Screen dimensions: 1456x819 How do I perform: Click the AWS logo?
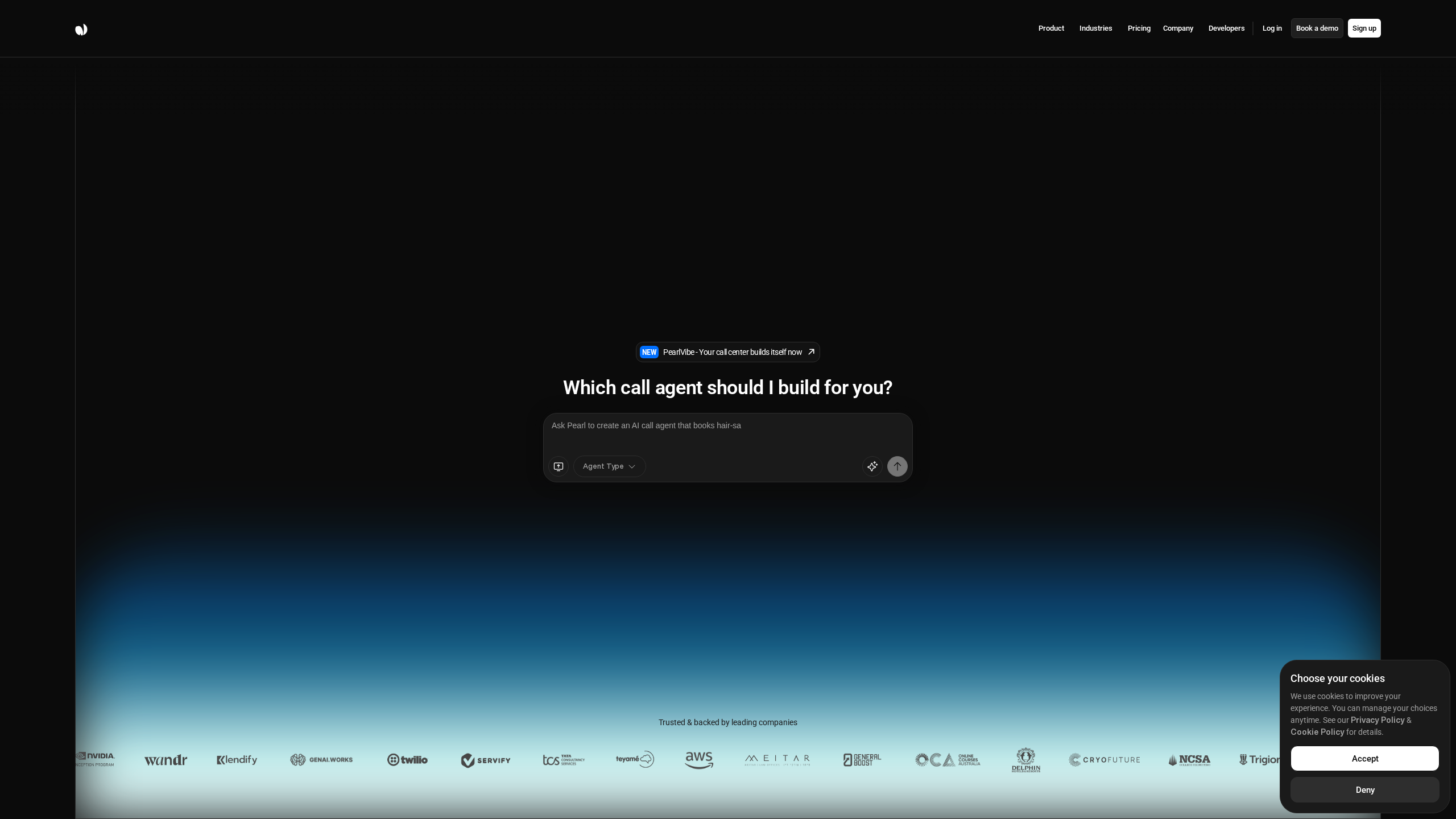pos(699,760)
